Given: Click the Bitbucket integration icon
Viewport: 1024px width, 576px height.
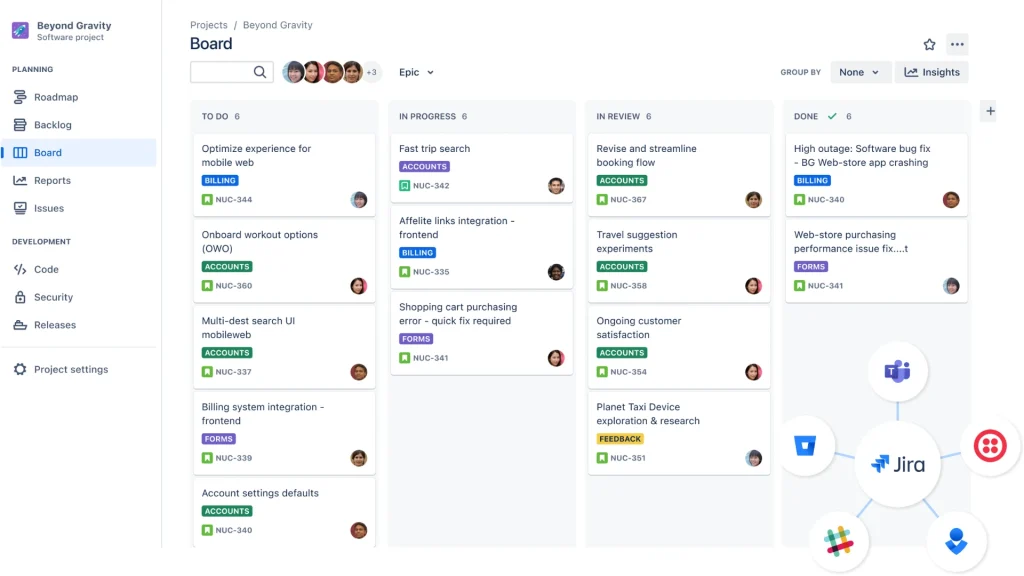Looking at the screenshot, I should click(807, 446).
